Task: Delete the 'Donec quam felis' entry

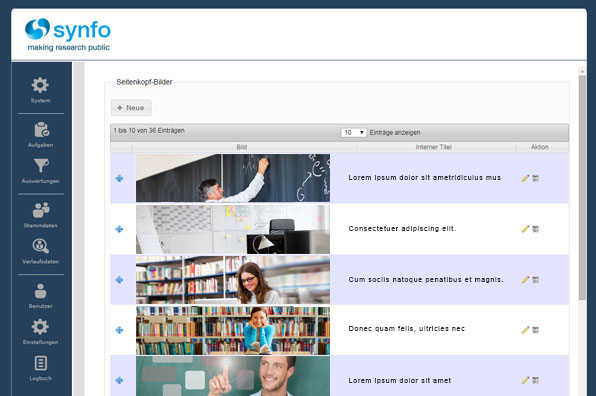Action: 536,330
